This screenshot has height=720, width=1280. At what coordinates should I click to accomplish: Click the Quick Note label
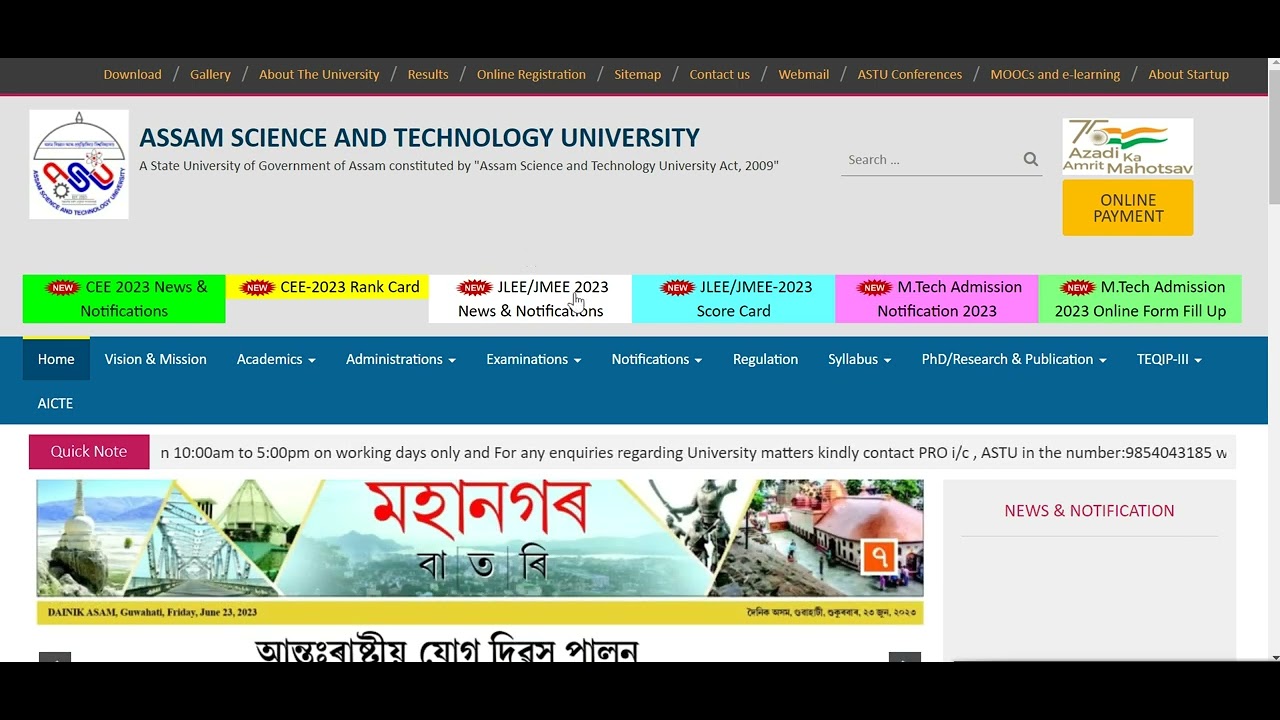pyautogui.click(x=89, y=452)
